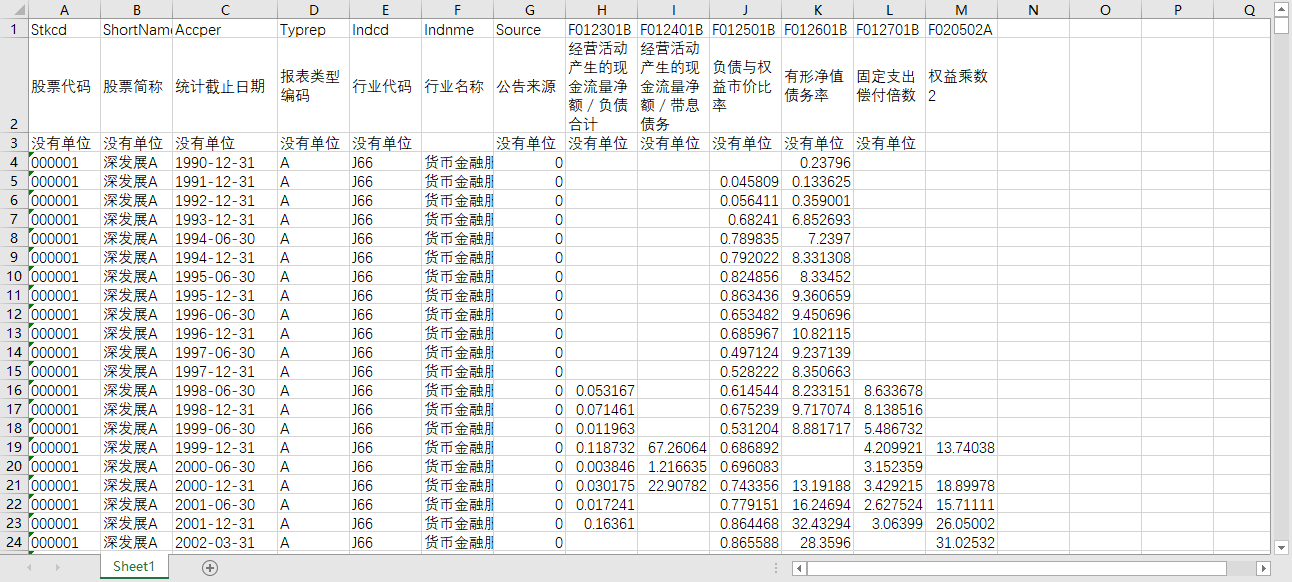Select row 24 header

click(14, 542)
